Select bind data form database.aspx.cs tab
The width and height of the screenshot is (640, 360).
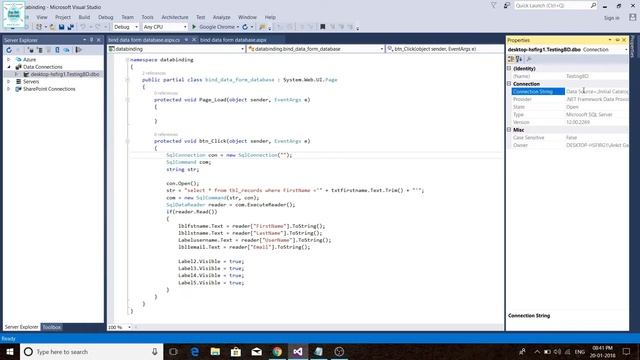click(x=144, y=40)
